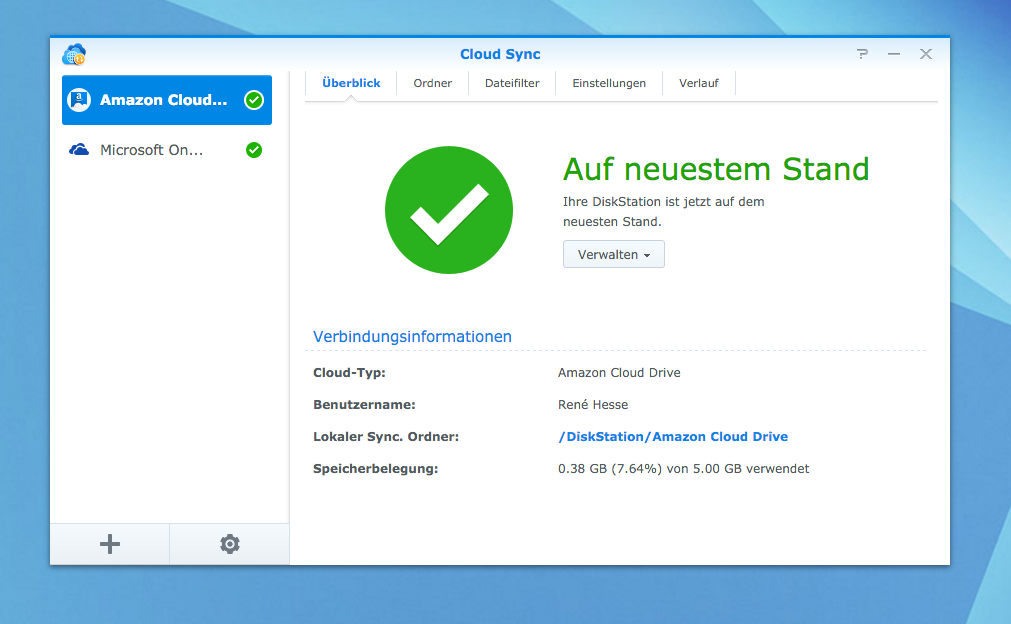This screenshot has width=1011, height=624.
Task: Click the 'Auf neuestem Stand' status heading
Action: pyautogui.click(x=716, y=170)
